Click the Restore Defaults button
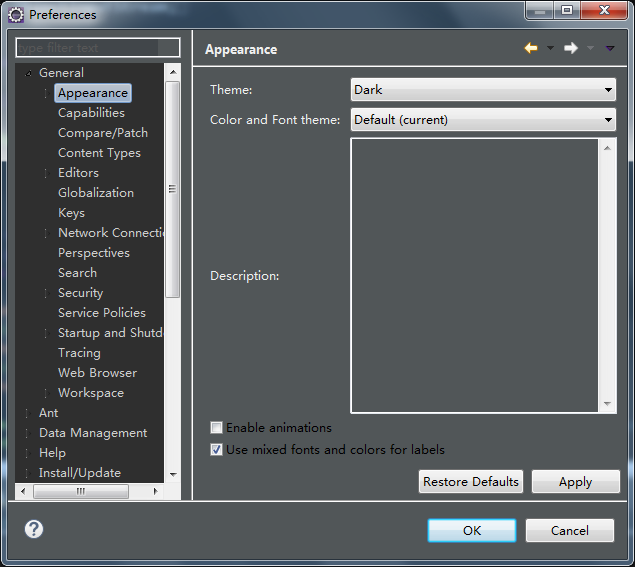The image size is (635, 567). pos(471,482)
